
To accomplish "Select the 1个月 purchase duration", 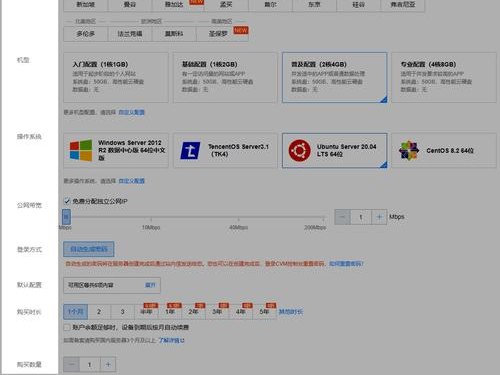I will [x=76, y=312].
